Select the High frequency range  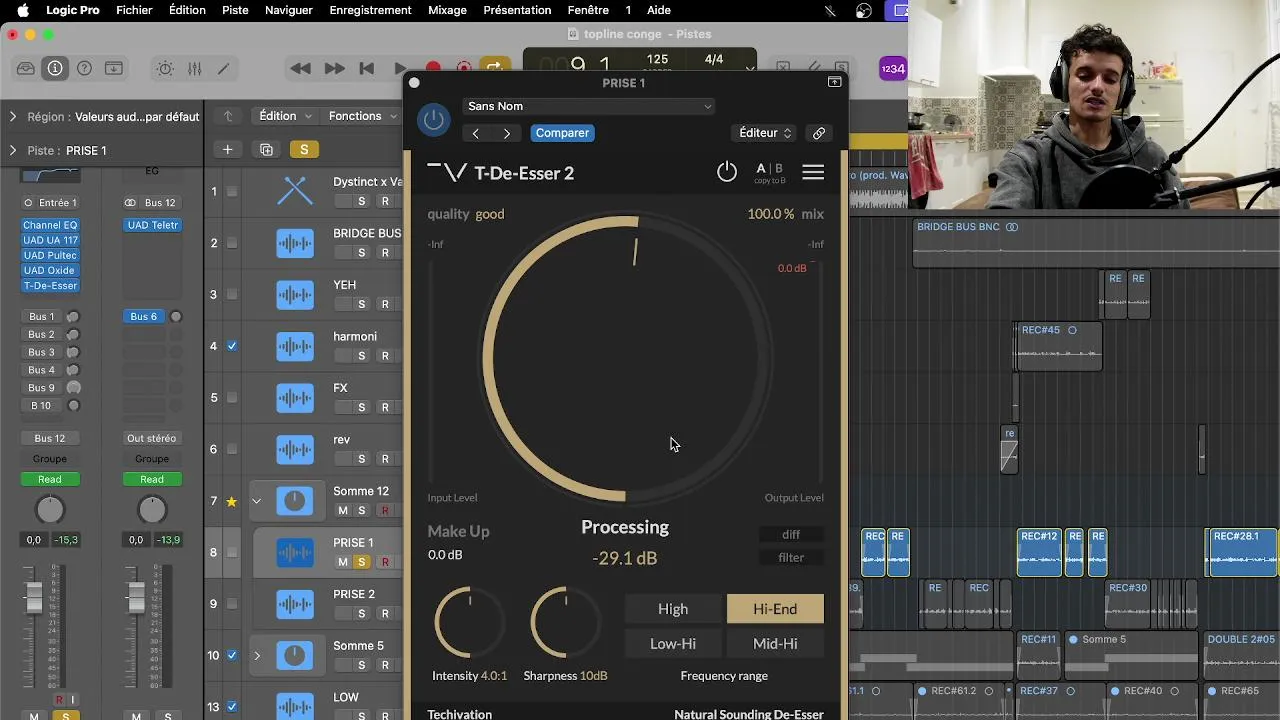[673, 609]
